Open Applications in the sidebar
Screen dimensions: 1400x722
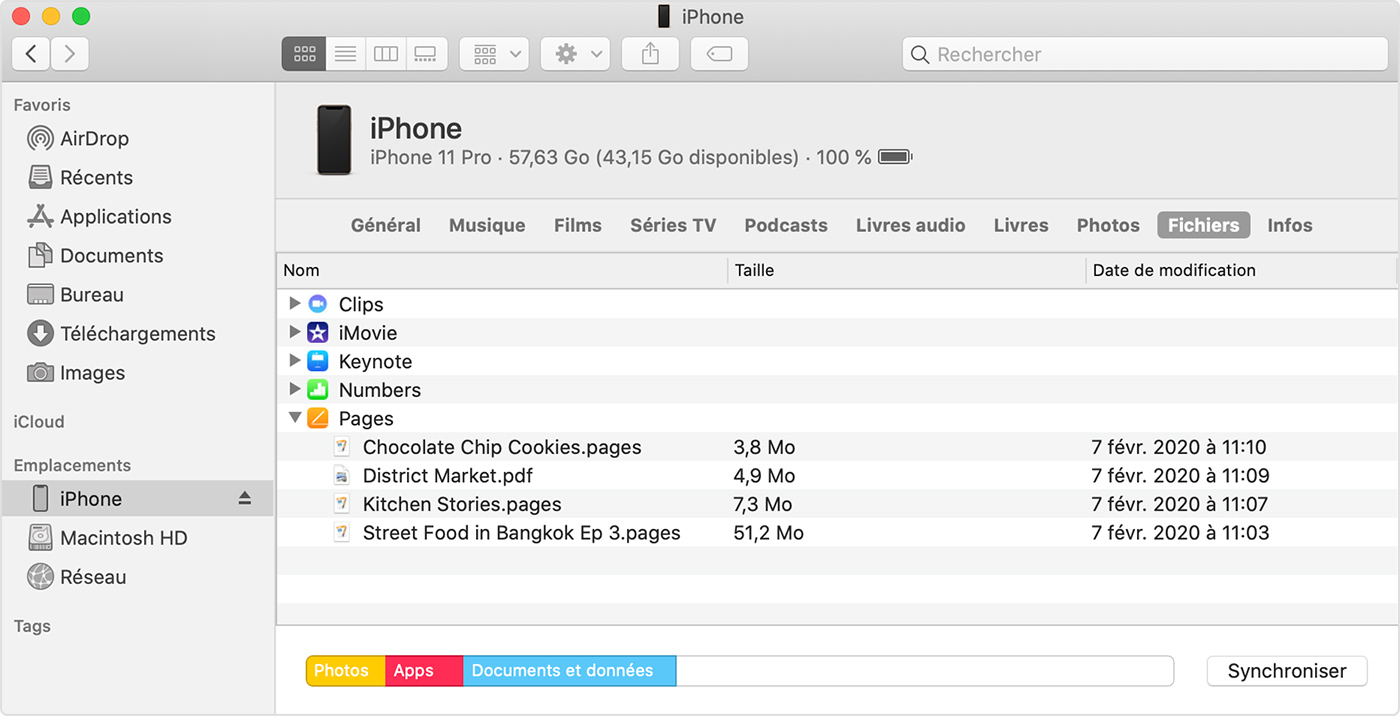click(99, 216)
